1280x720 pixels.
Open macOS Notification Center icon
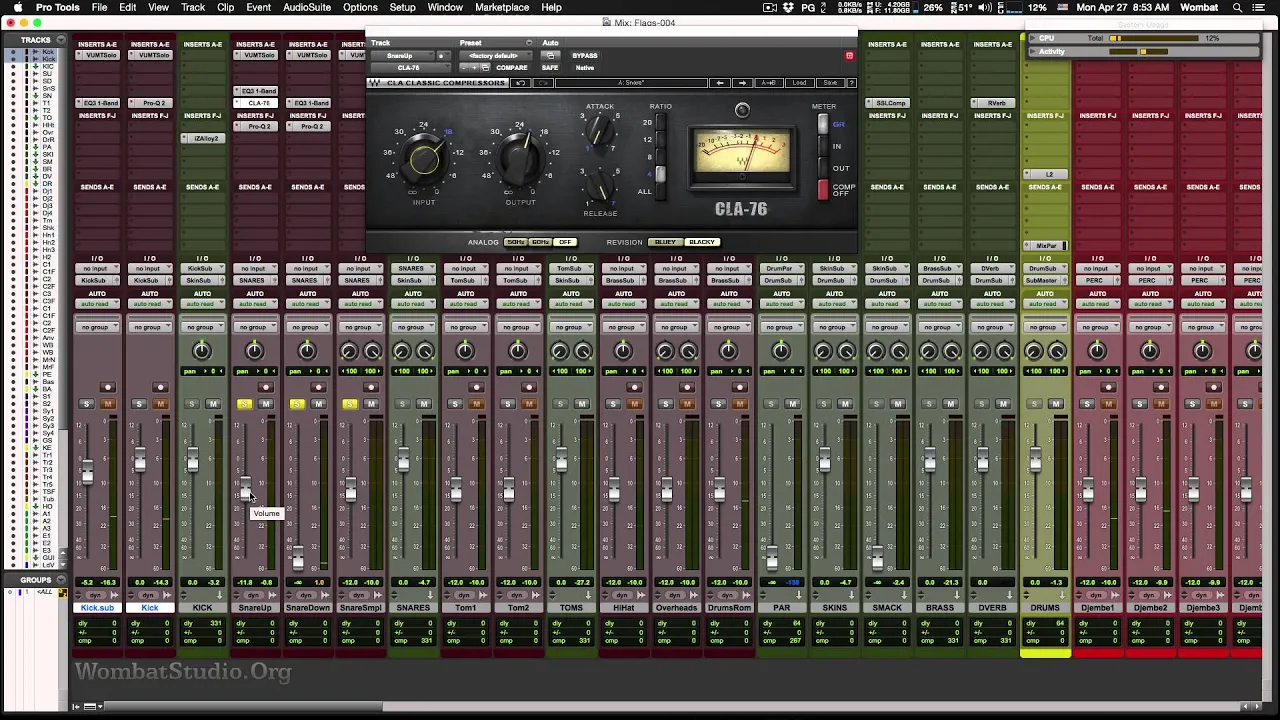click(x=1260, y=7)
